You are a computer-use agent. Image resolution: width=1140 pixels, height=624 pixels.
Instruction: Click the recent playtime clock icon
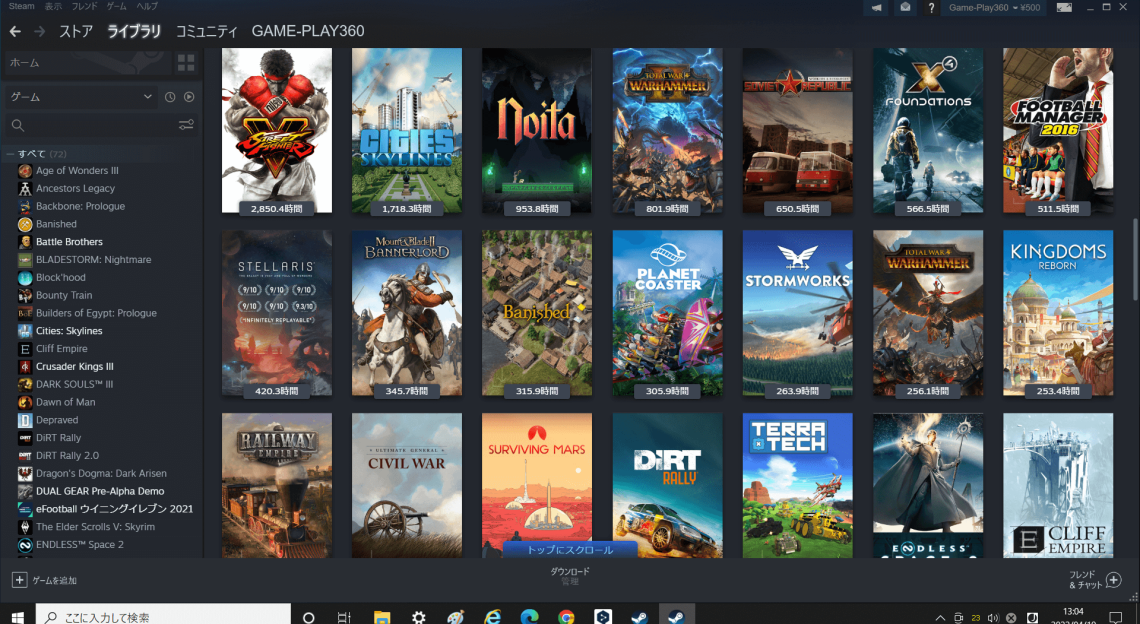[x=169, y=96]
